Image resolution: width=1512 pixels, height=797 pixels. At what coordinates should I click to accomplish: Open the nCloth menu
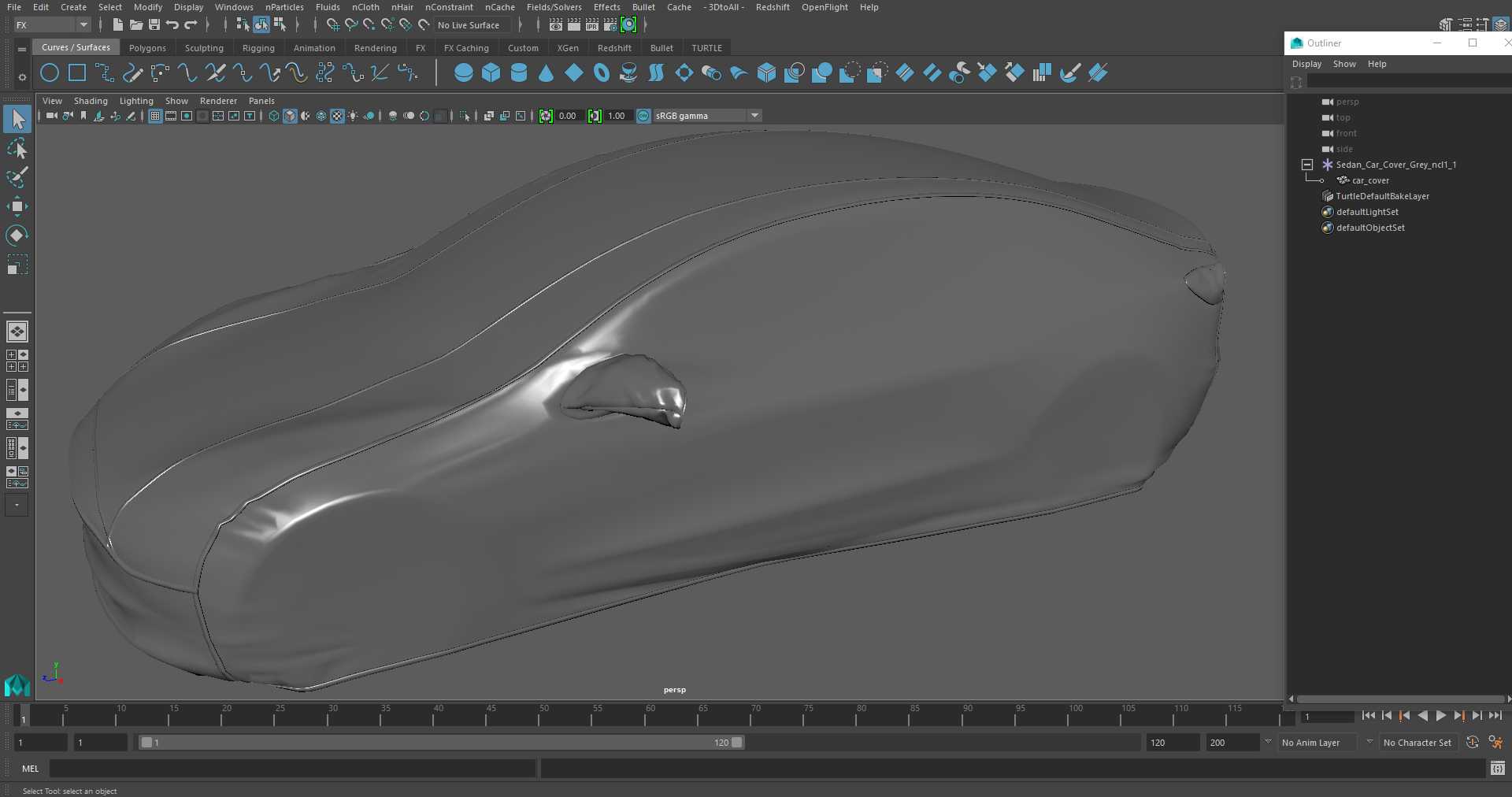pyautogui.click(x=365, y=7)
